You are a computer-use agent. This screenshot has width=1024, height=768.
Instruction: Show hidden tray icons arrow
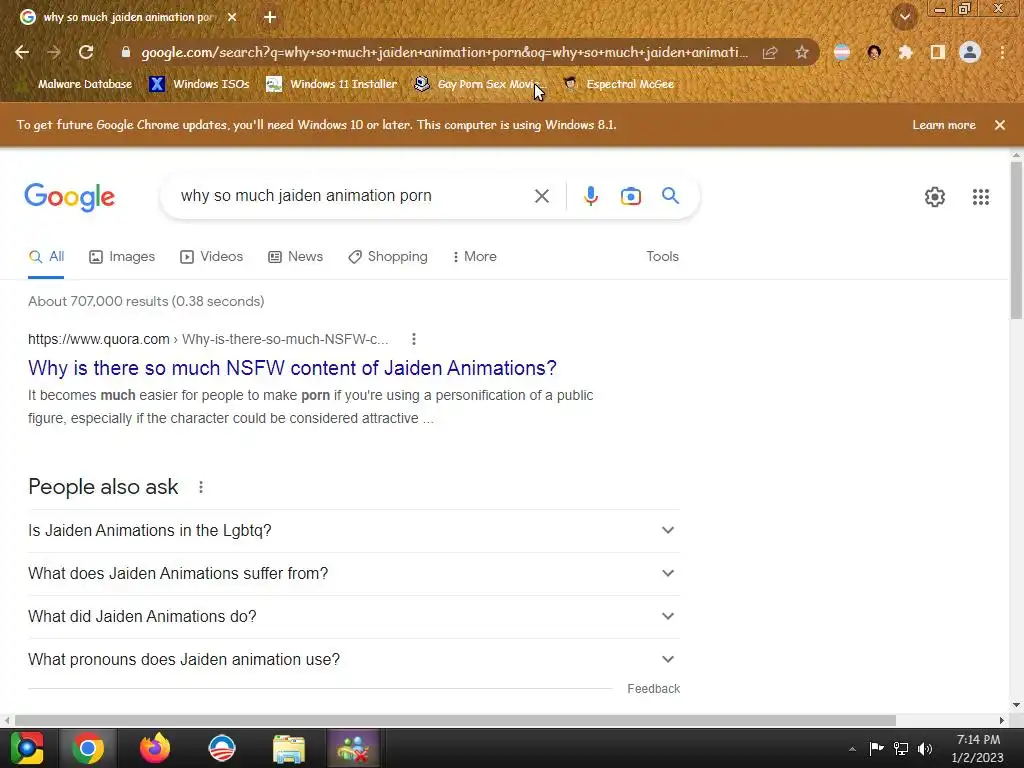(852, 749)
